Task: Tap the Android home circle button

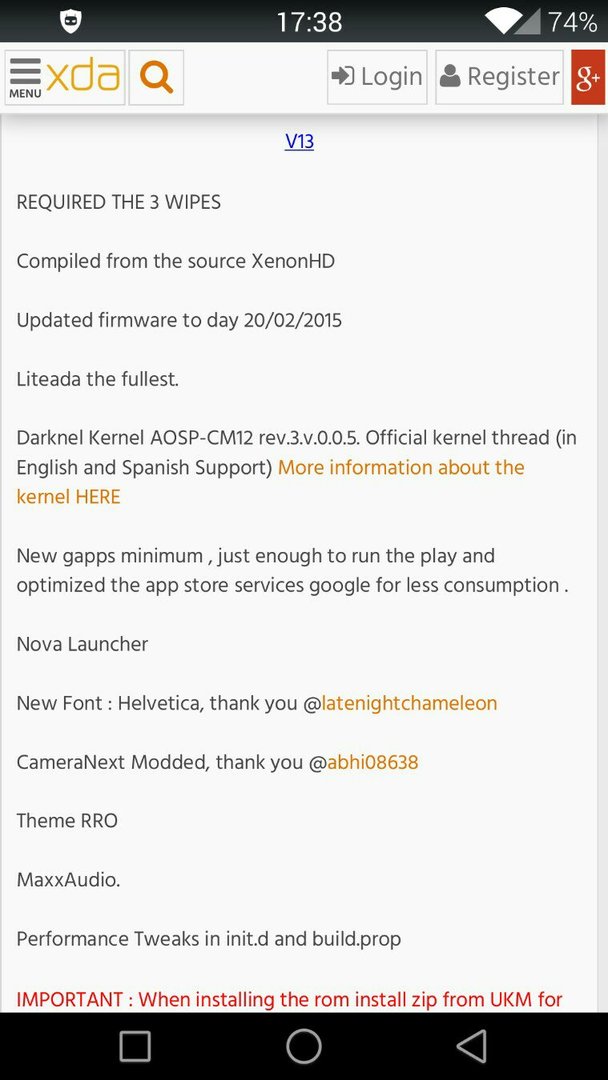Action: tap(304, 1046)
